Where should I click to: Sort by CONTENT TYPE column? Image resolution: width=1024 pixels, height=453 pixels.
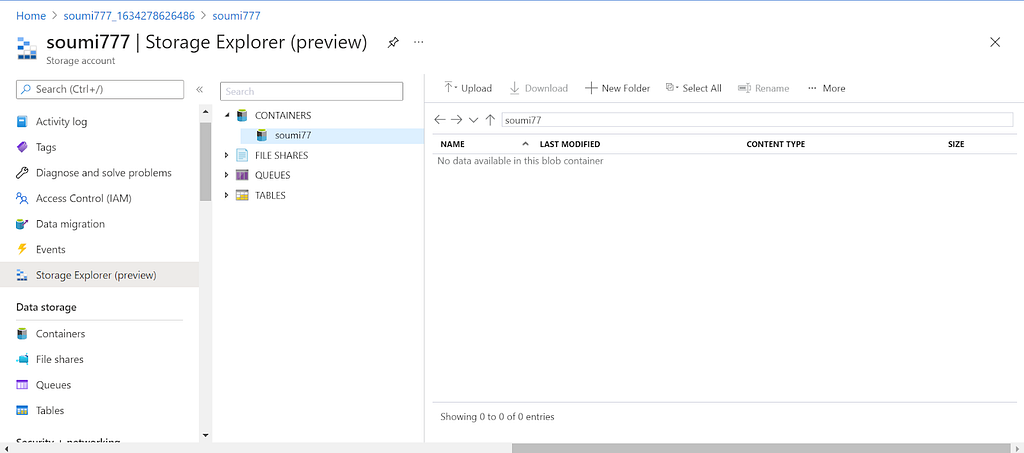776,144
